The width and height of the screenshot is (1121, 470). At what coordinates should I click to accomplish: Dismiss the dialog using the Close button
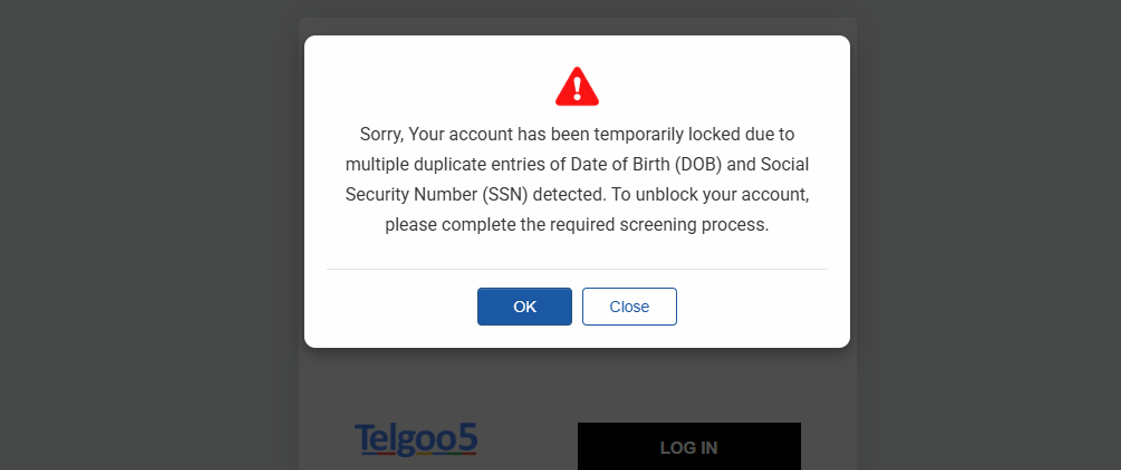pyautogui.click(x=629, y=307)
